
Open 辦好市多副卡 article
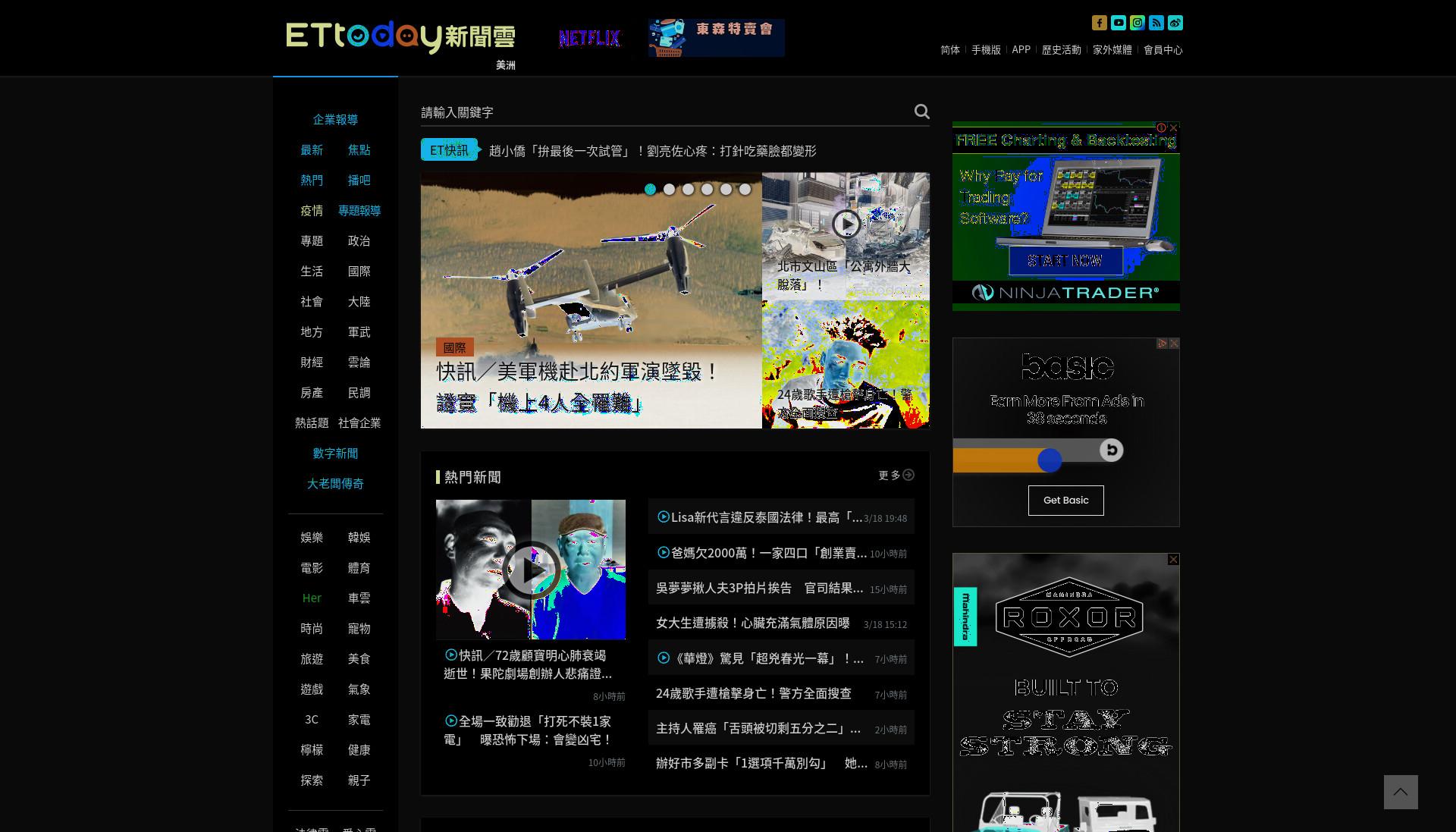(x=762, y=764)
